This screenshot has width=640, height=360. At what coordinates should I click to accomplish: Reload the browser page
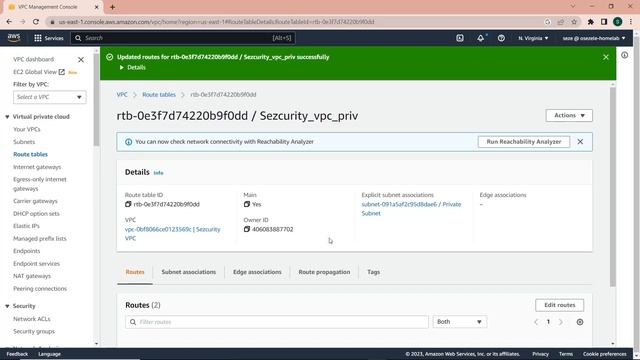pyautogui.click(x=36, y=22)
